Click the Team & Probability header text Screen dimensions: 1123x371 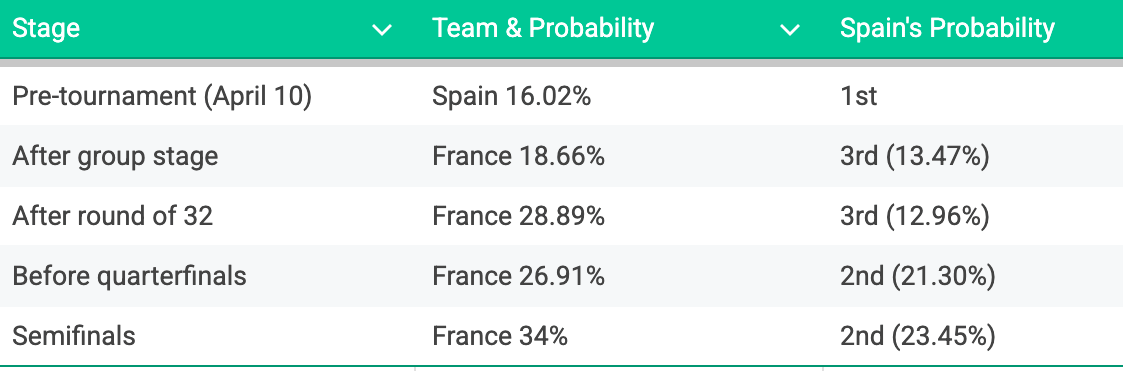543,29
